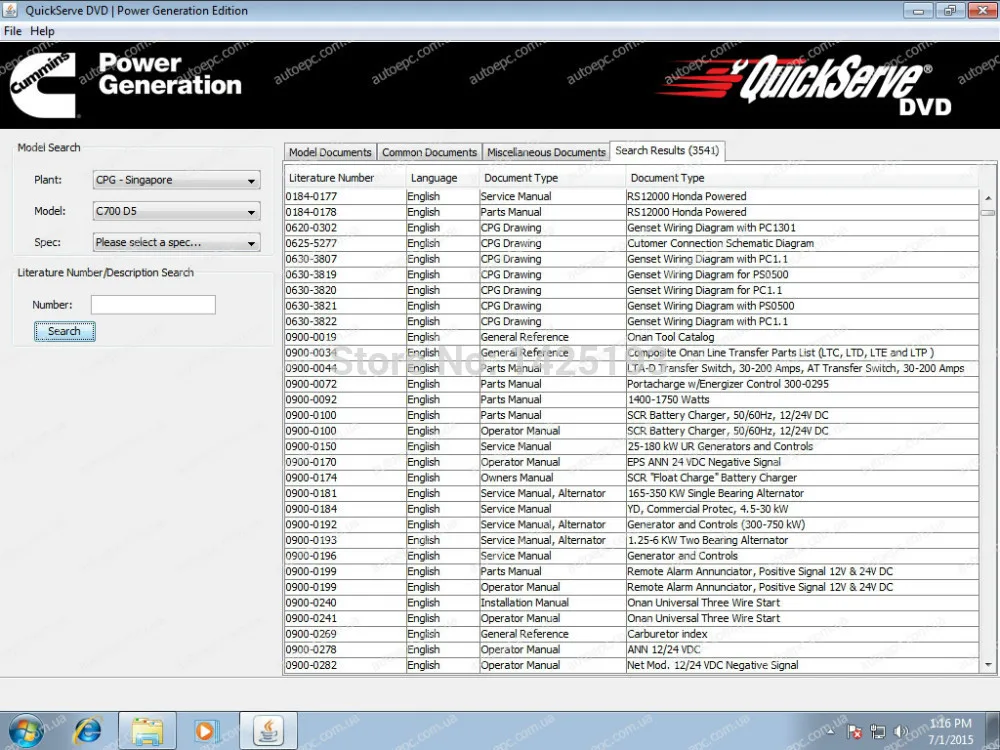Select Composite Onan Line Transfer Parts List

pos(780,353)
